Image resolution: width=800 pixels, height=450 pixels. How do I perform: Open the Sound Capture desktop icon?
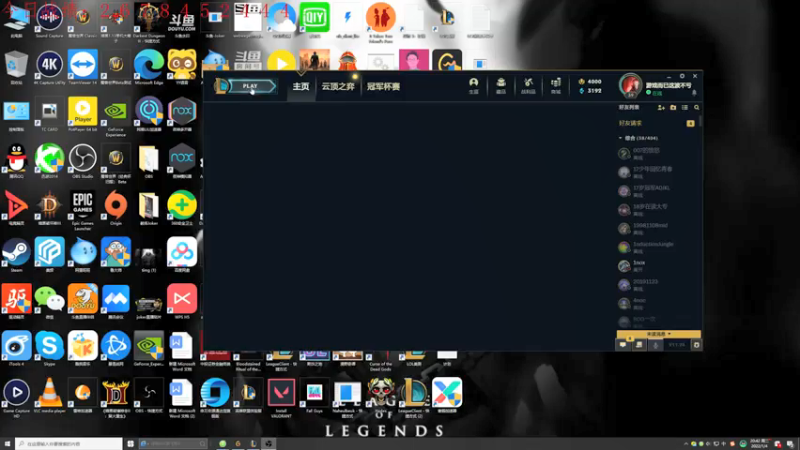[49, 21]
